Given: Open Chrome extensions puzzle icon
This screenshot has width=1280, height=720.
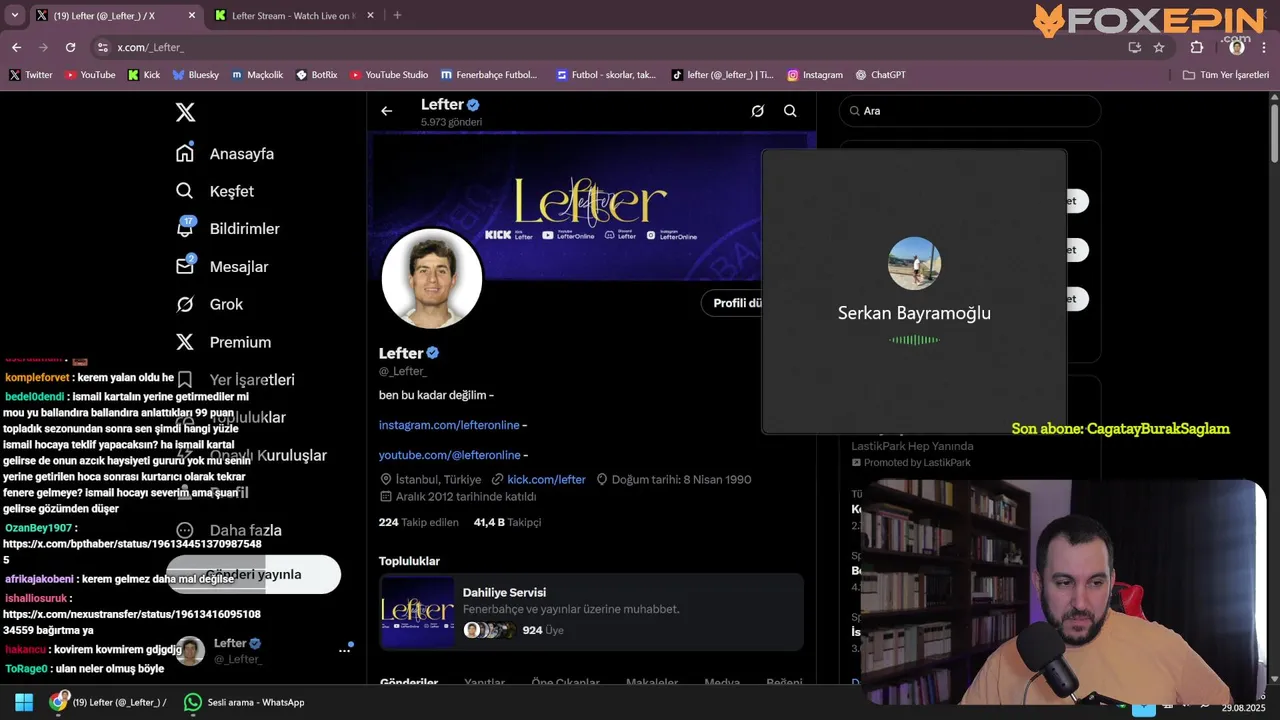Looking at the screenshot, I should click(x=1197, y=47).
